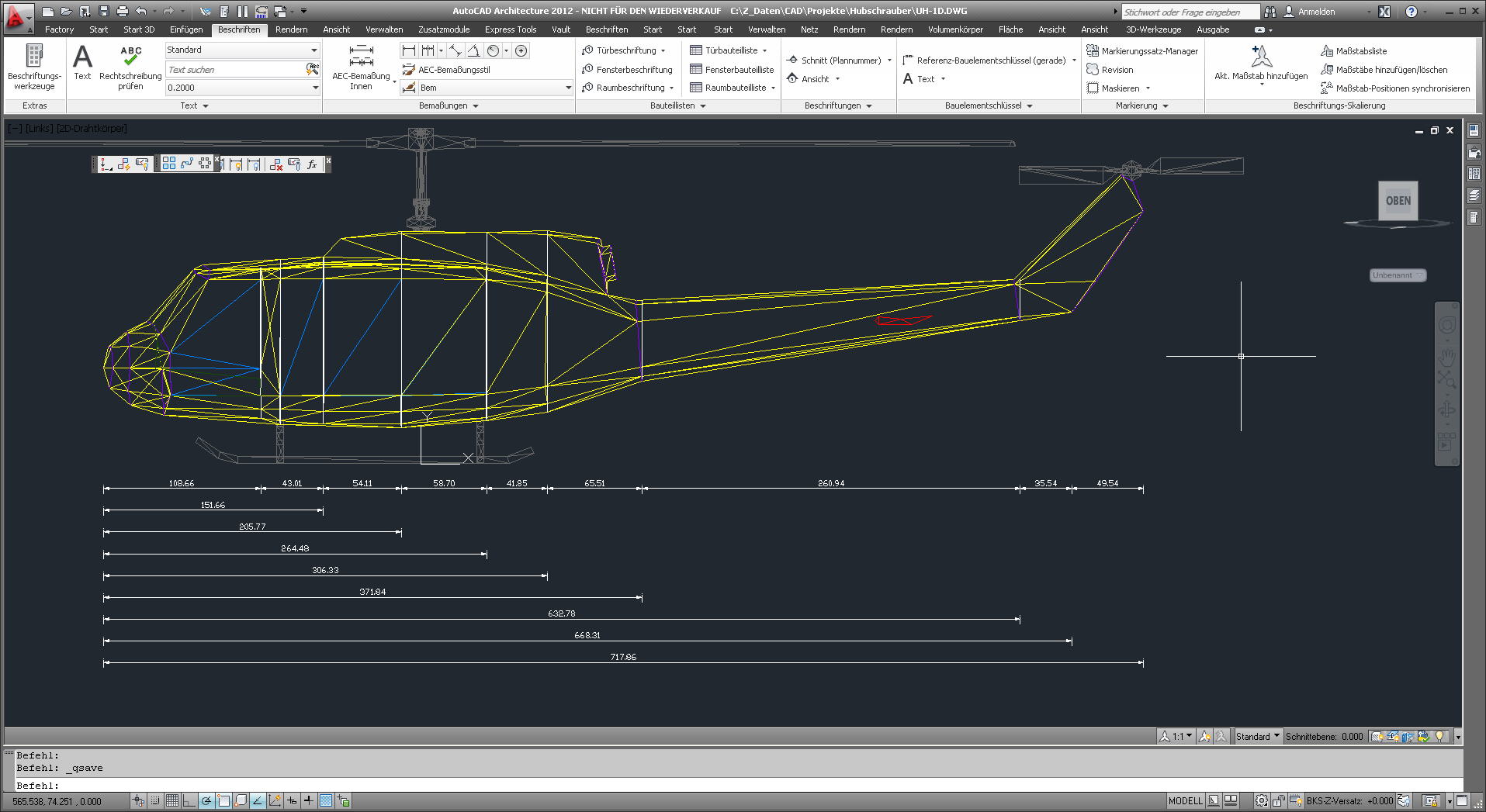1486x812 pixels.
Task: Click the Text suchen search field
Action: click(x=235, y=70)
